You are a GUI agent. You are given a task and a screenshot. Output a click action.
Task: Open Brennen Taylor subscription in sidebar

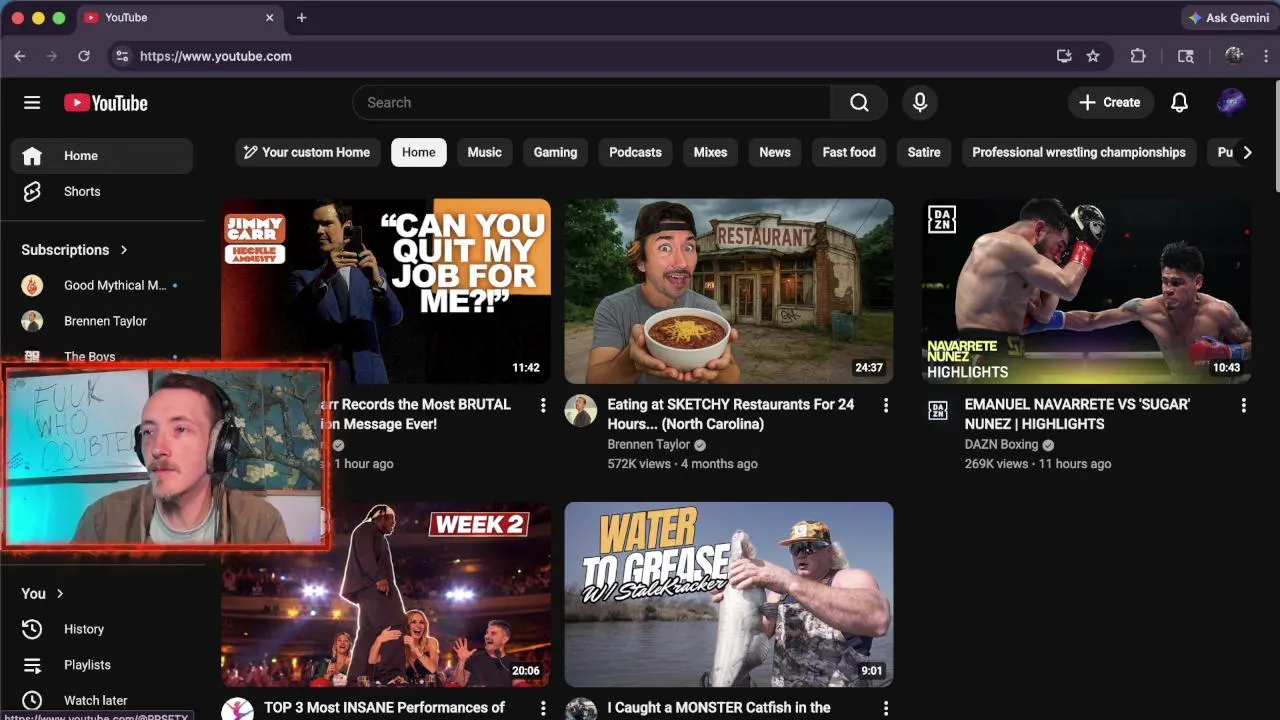point(101,321)
